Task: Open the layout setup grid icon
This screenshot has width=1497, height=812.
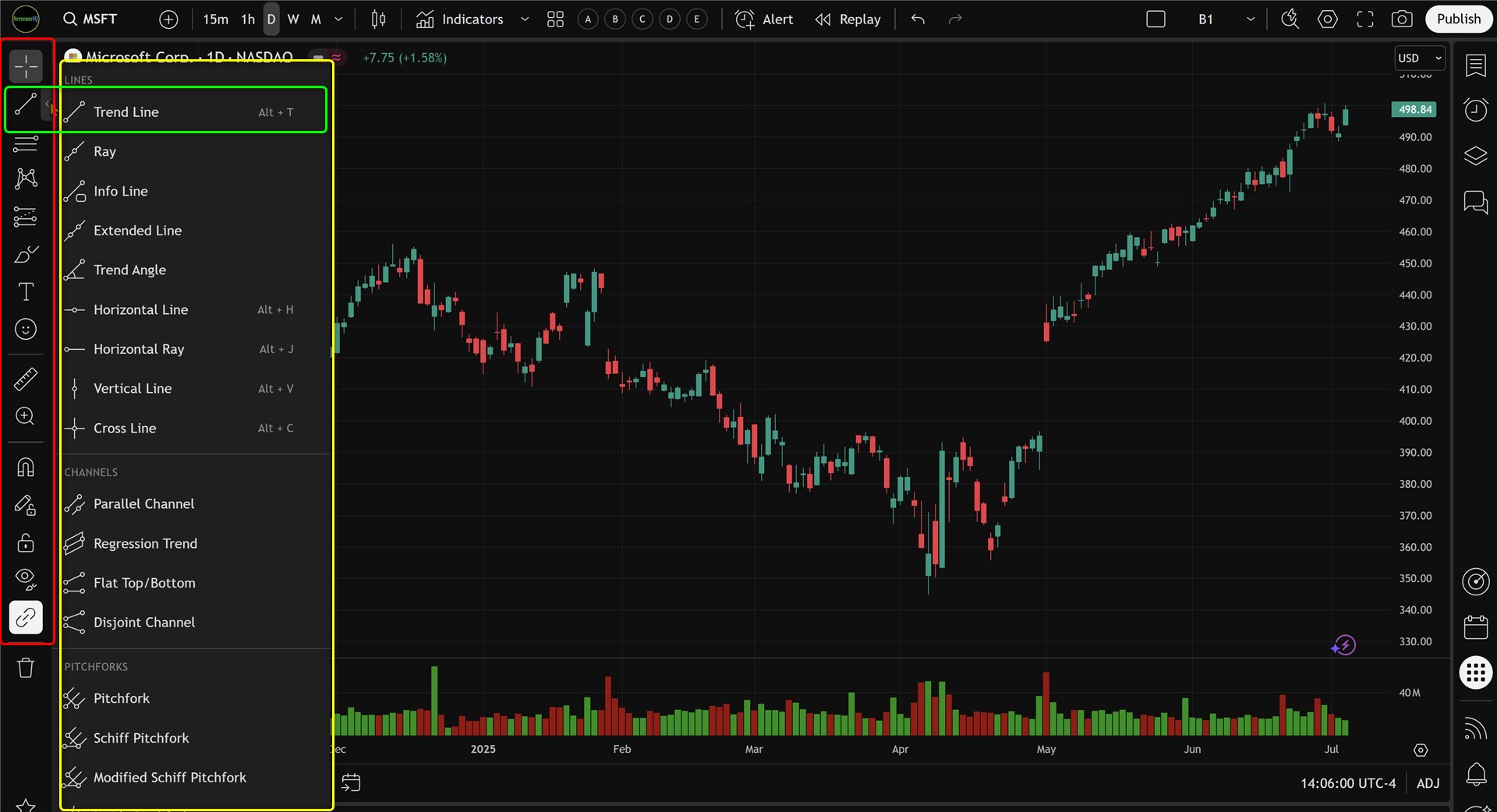Action: [x=555, y=19]
